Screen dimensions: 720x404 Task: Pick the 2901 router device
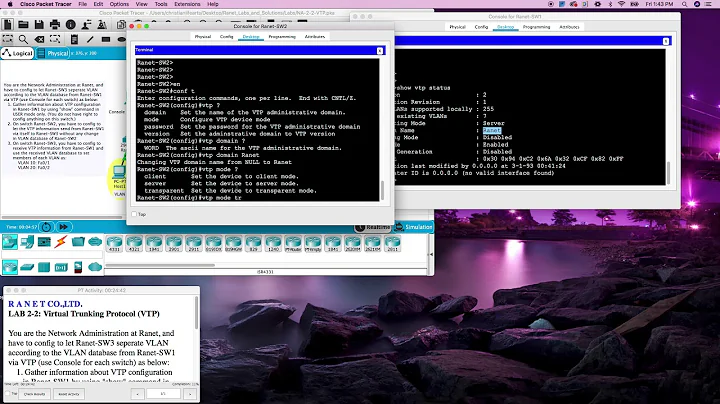pyautogui.click(x=174, y=243)
